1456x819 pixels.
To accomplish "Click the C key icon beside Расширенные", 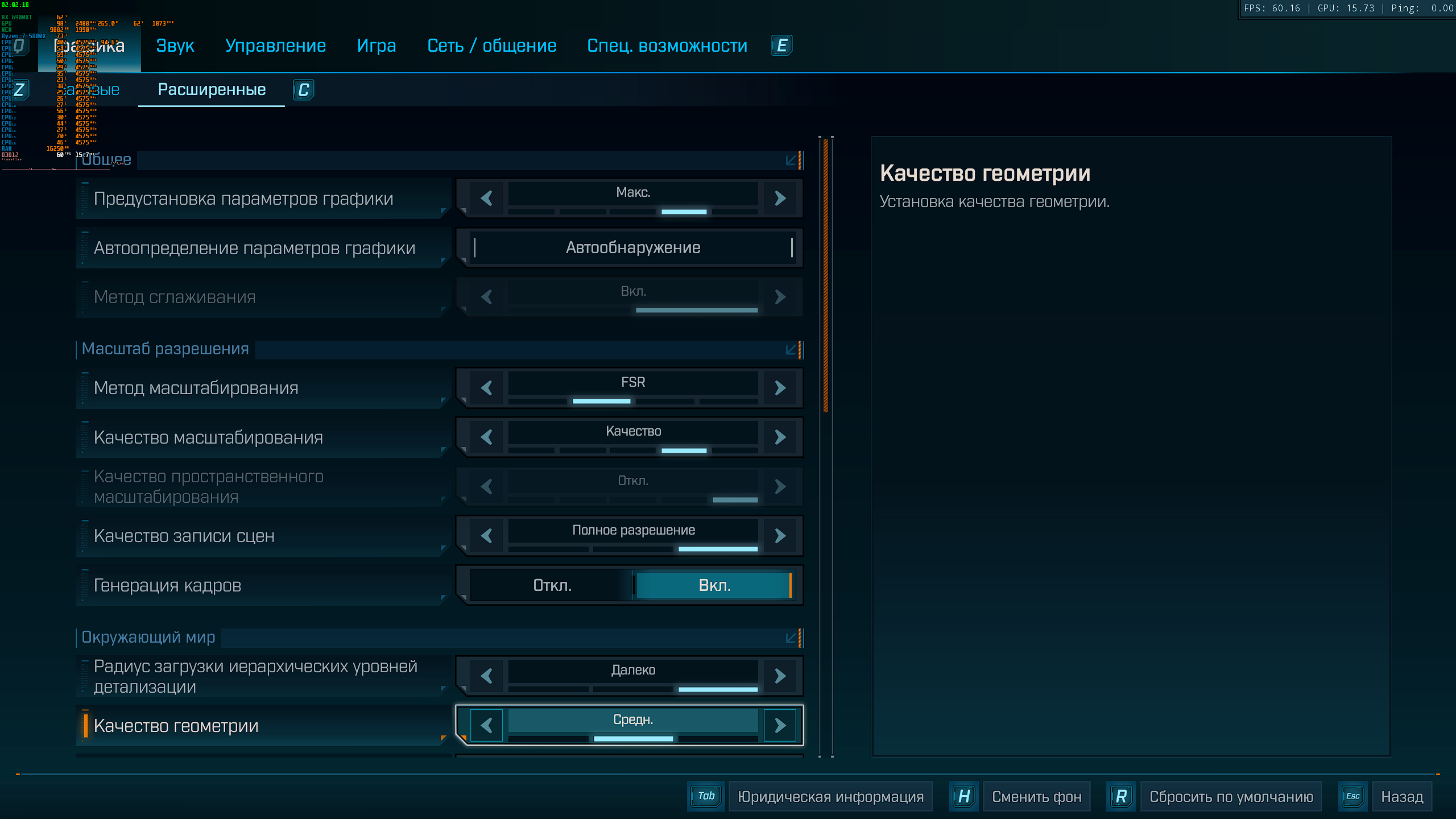I will point(304,90).
